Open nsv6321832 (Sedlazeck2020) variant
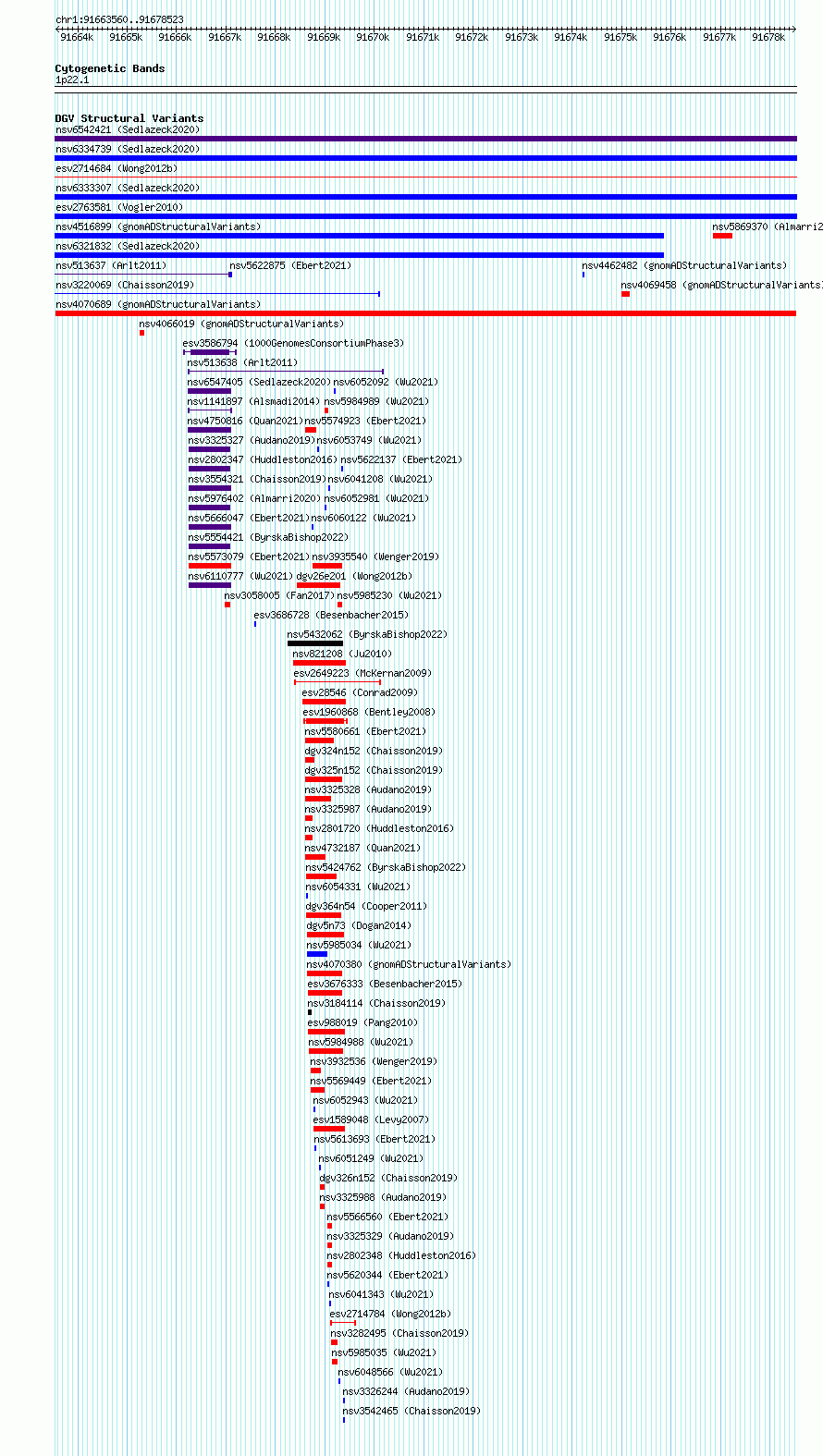Image resolution: width=823 pixels, height=1456 pixels. pyautogui.click(x=127, y=246)
